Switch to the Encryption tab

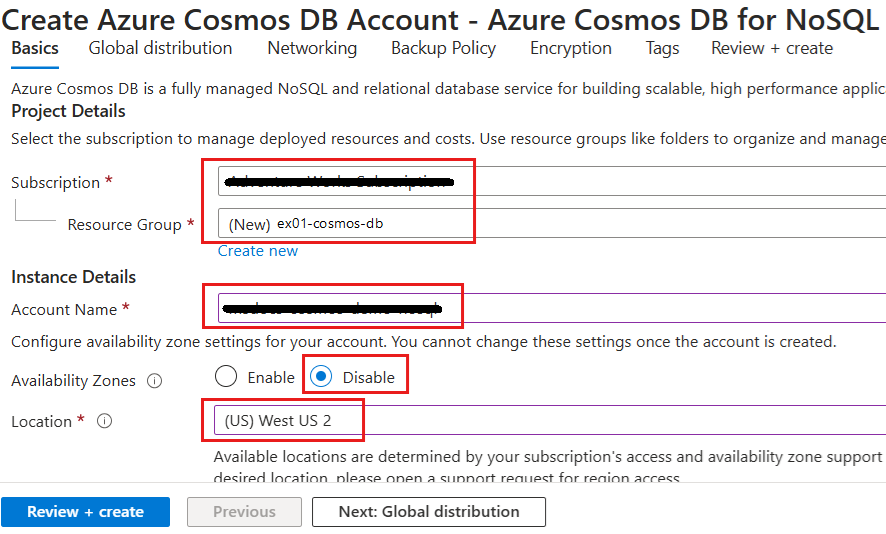570,48
